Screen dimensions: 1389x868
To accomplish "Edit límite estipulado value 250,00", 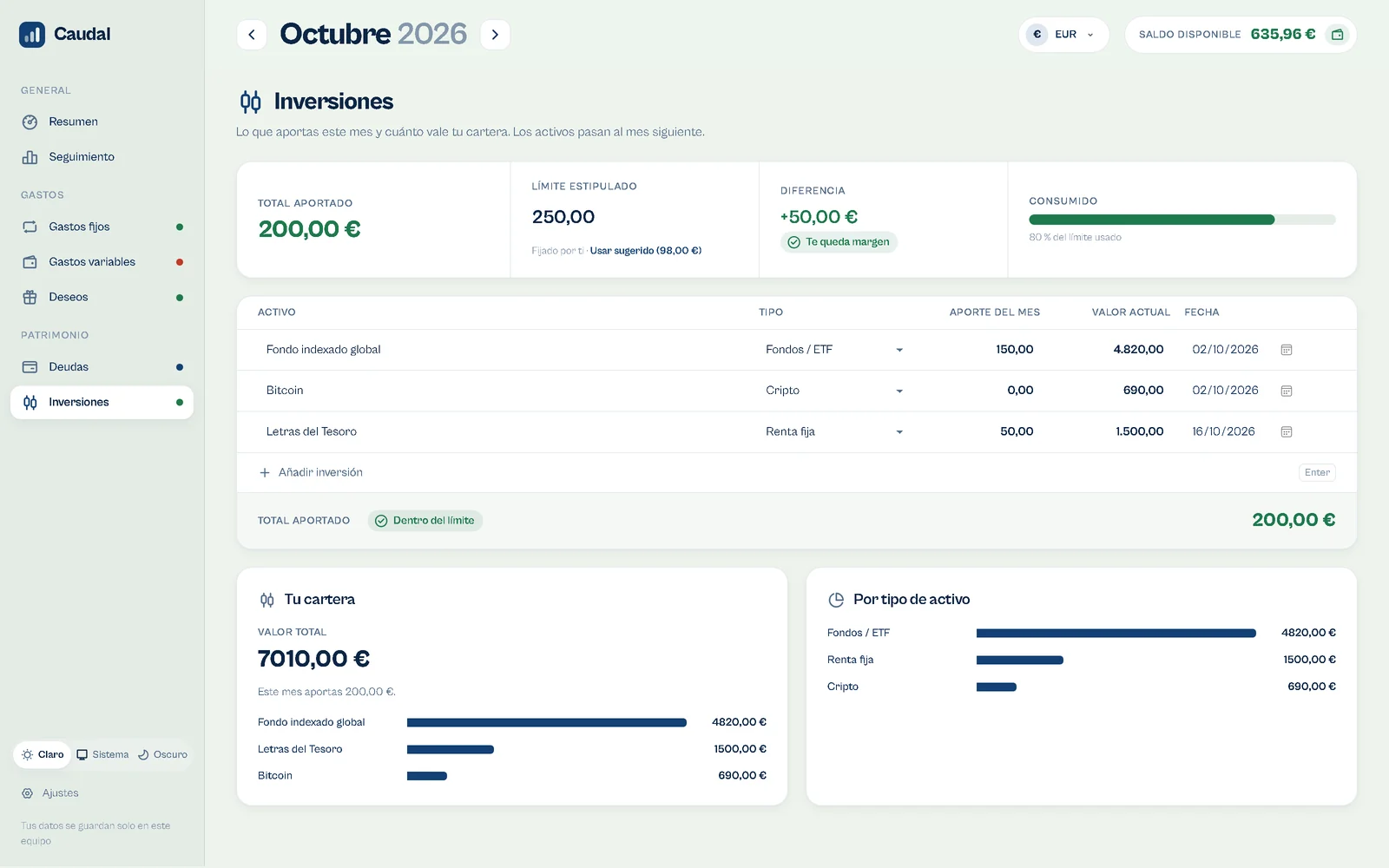I will point(563,217).
